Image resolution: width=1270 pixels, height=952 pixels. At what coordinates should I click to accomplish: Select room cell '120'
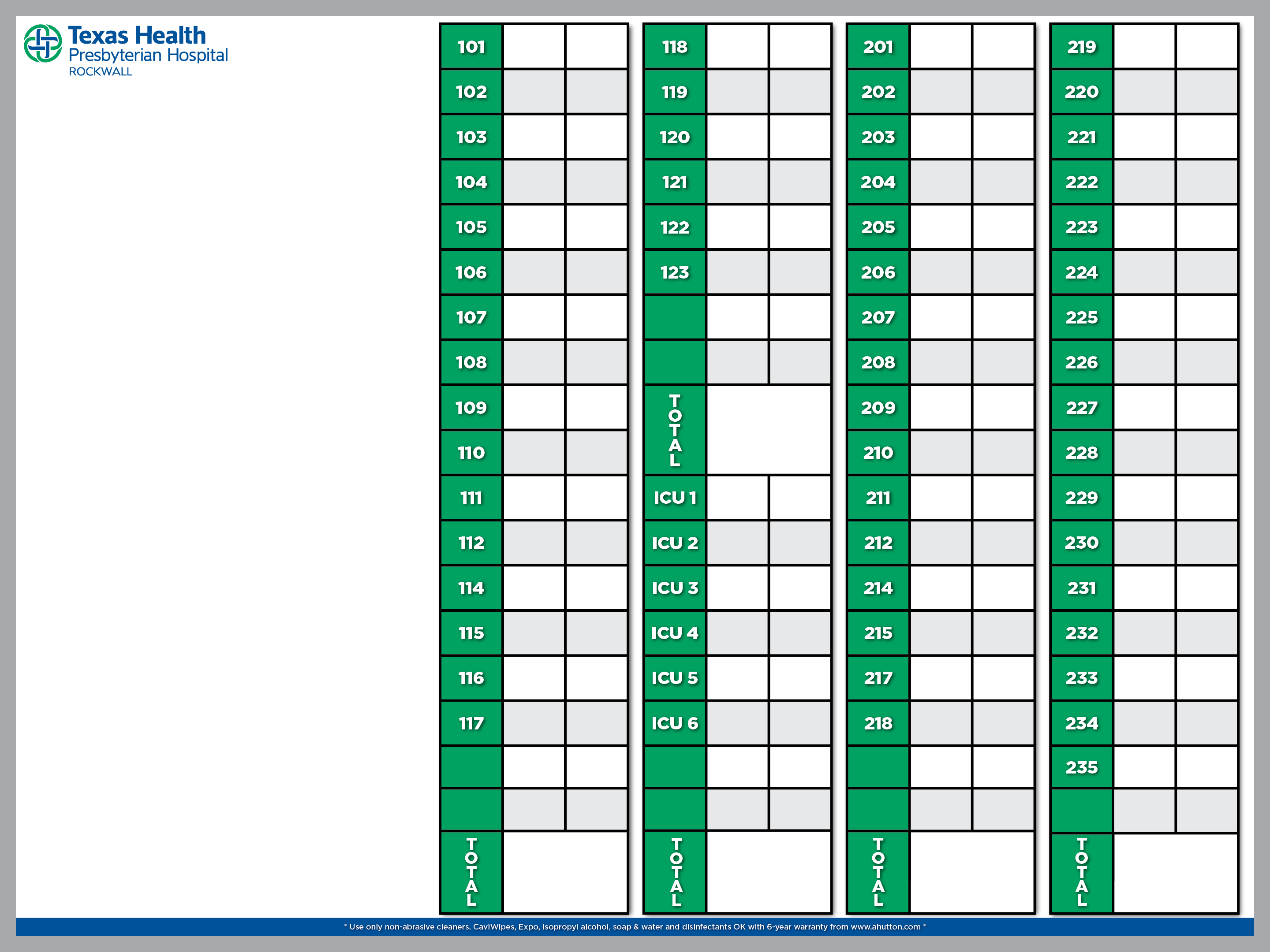(675, 137)
